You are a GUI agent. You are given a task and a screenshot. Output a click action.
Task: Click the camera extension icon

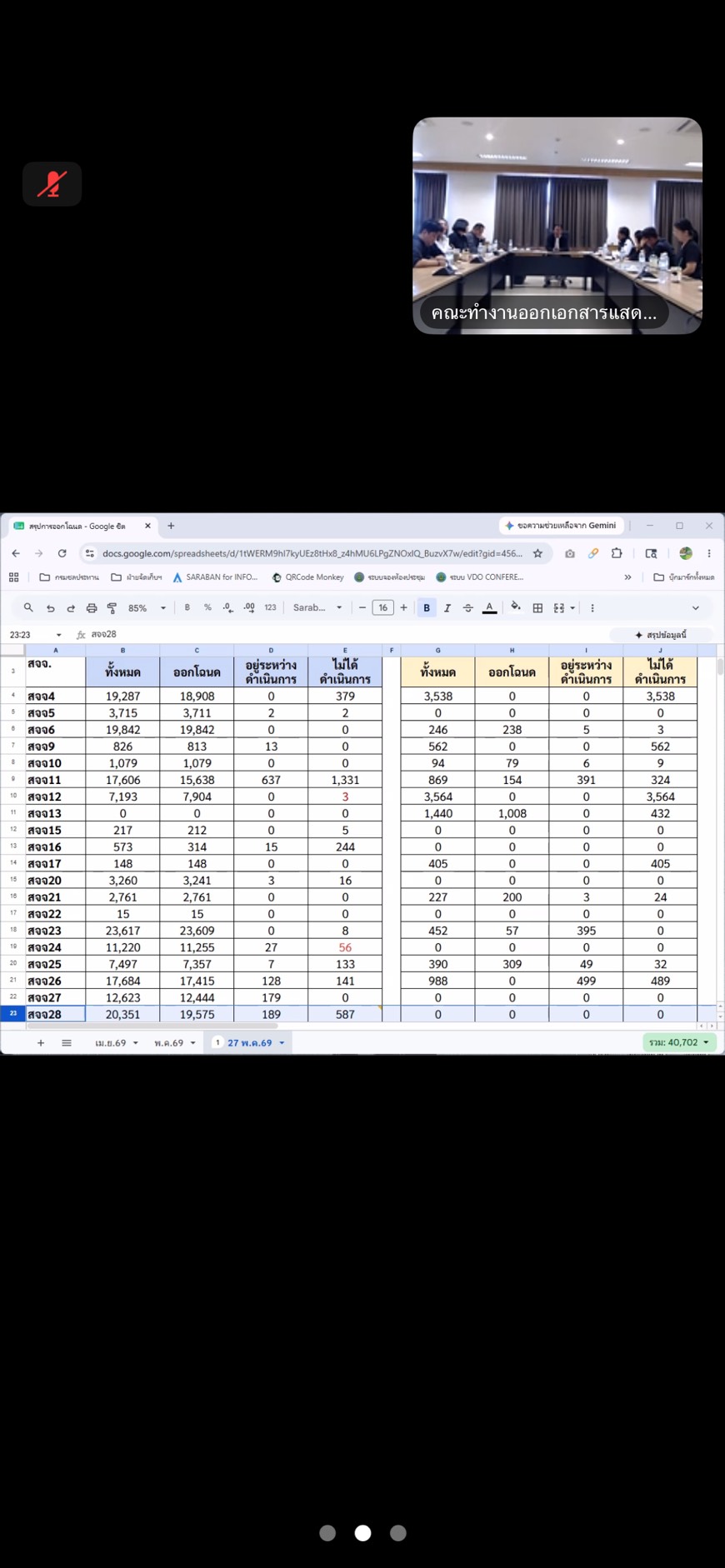pyautogui.click(x=570, y=553)
